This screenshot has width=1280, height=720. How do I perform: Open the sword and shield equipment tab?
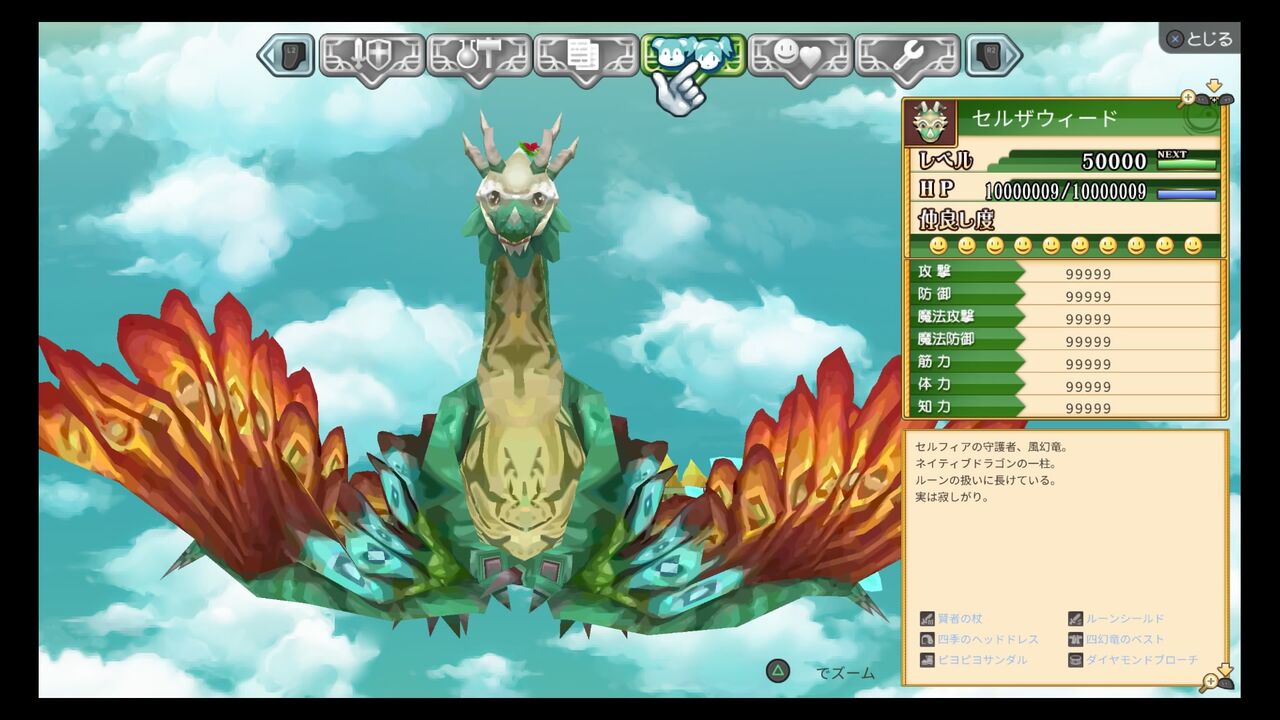pyautogui.click(x=372, y=58)
